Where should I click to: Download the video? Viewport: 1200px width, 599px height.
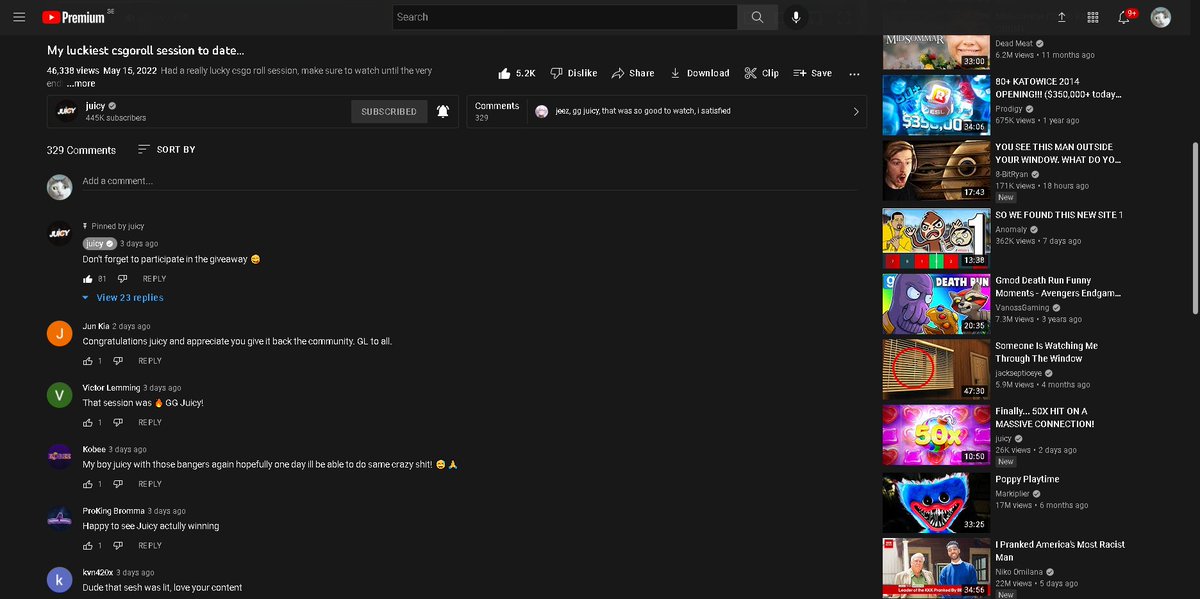pyautogui.click(x=699, y=73)
